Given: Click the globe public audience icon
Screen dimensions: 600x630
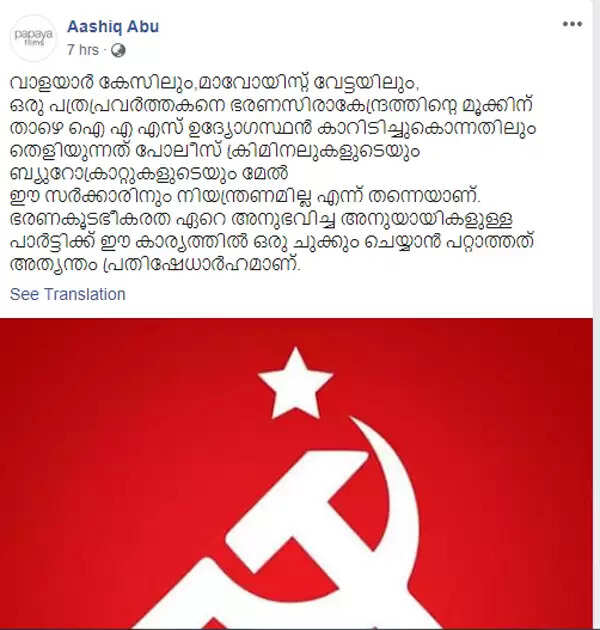Looking at the screenshot, I should point(118,50).
